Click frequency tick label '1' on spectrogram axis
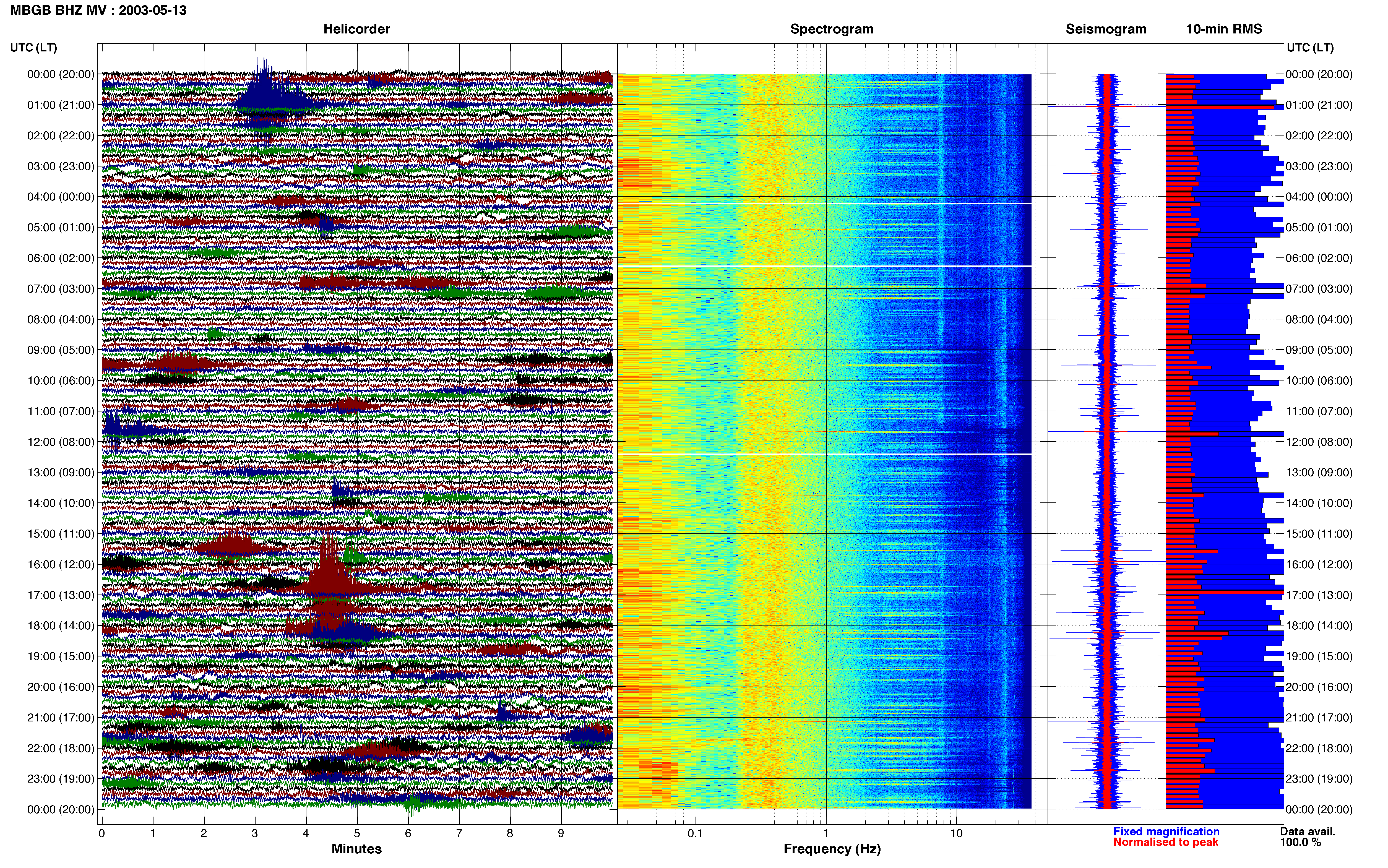Screen dimensions: 1388x868 pos(826,833)
